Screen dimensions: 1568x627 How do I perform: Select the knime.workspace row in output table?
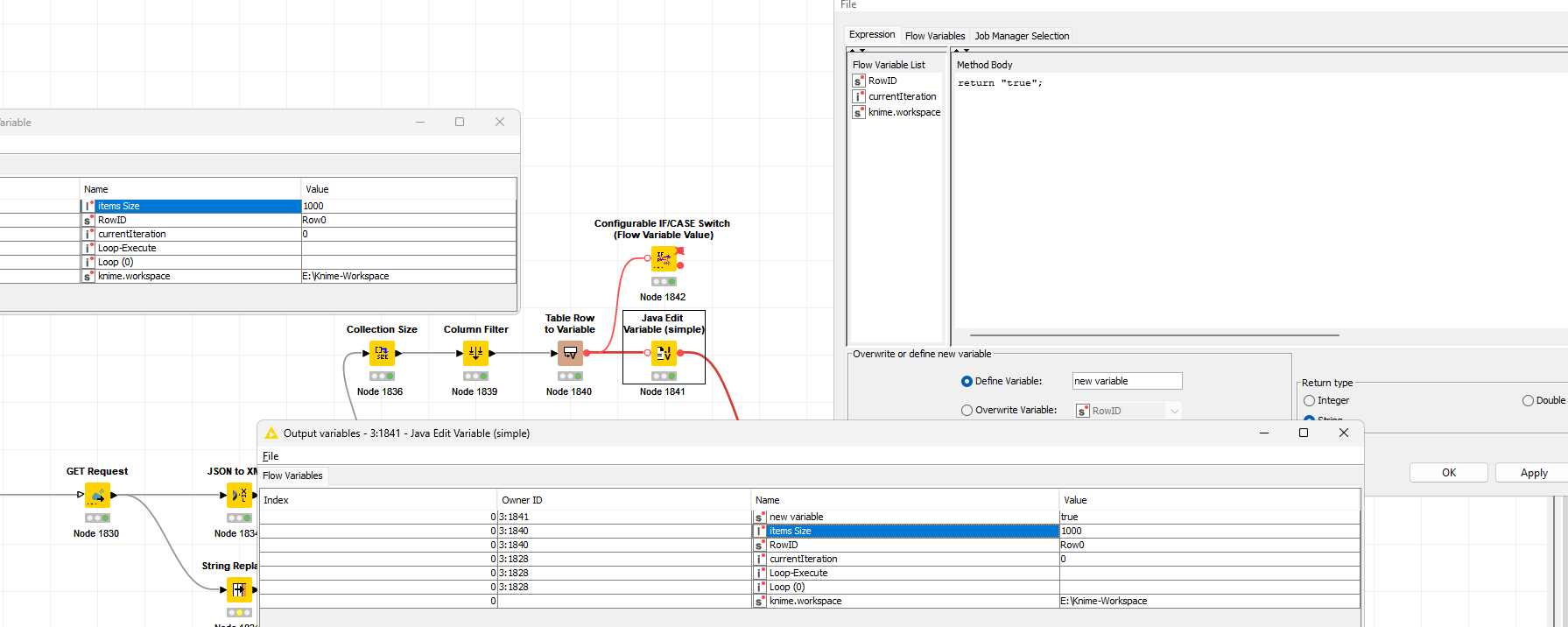coord(810,601)
